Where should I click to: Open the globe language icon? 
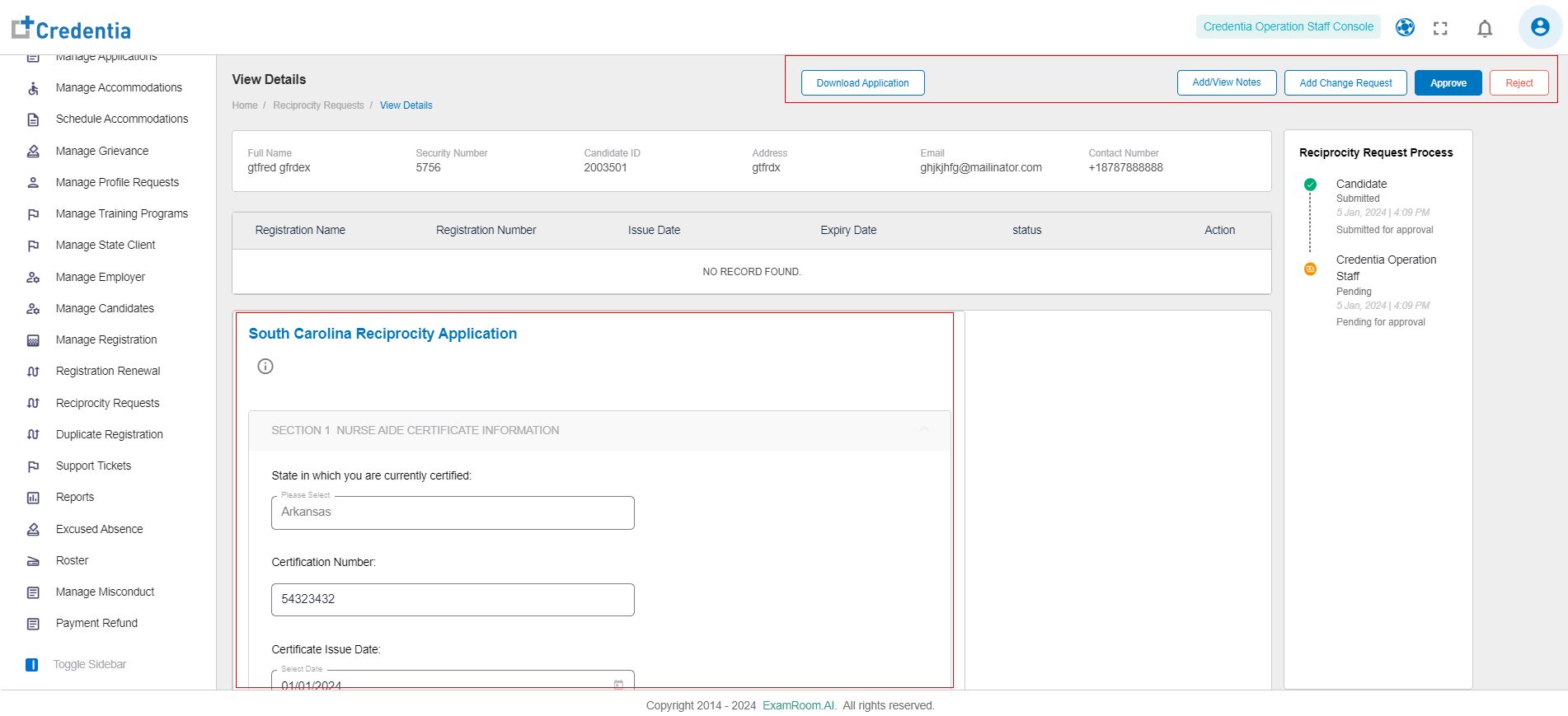tap(1405, 27)
